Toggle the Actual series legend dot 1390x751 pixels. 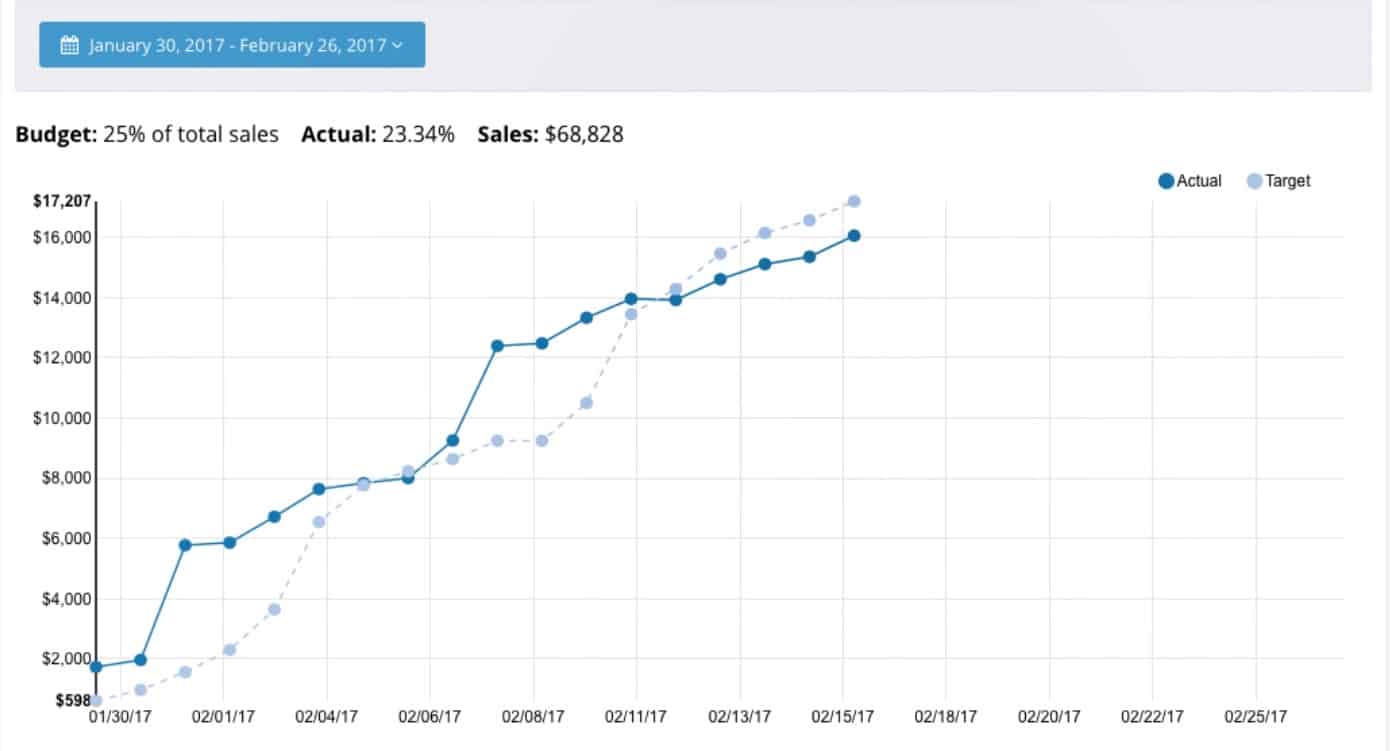(1166, 181)
